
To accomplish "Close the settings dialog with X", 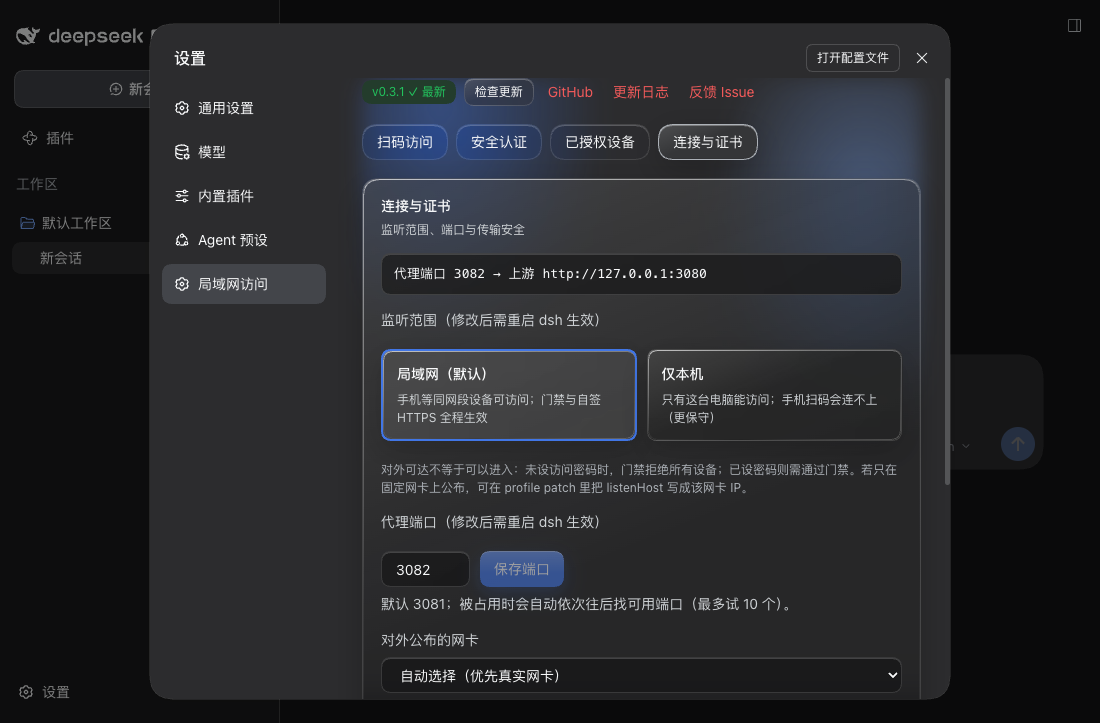I will click(x=922, y=58).
